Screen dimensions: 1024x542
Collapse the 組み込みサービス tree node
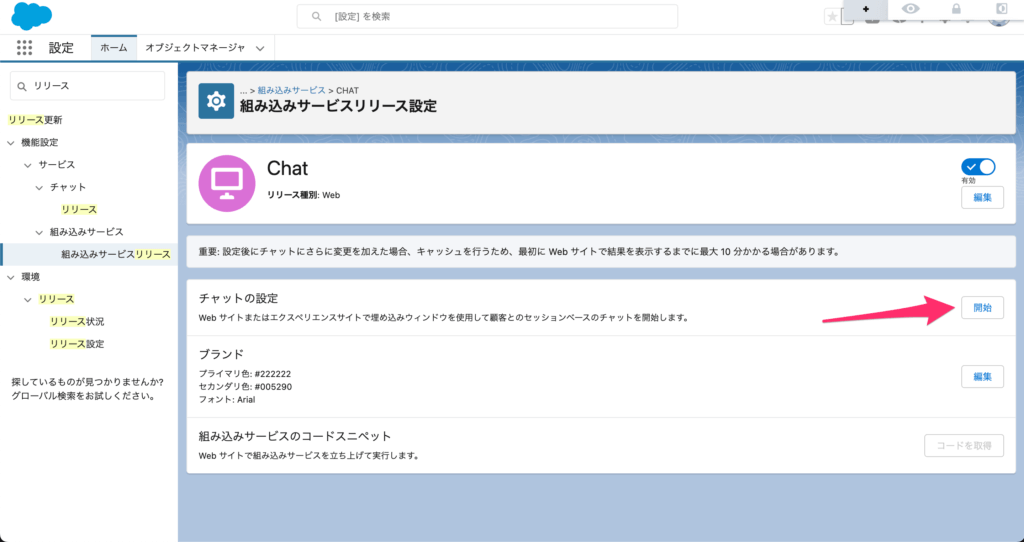[39, 232]
